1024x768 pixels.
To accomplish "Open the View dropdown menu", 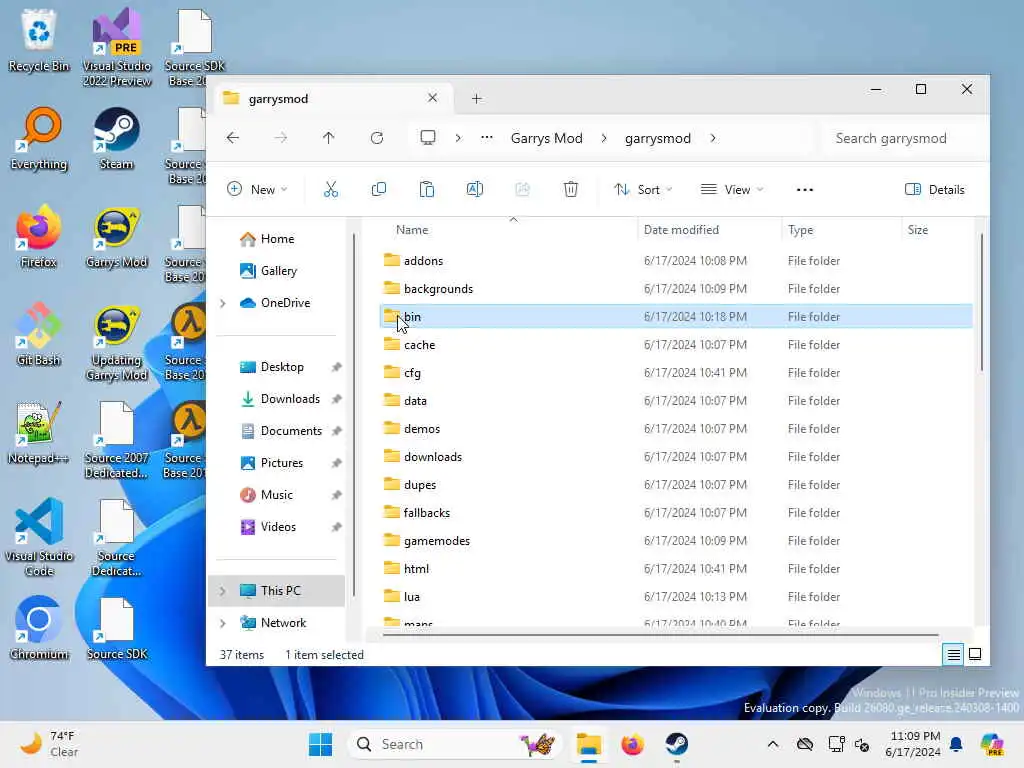I will click(732, 189).
